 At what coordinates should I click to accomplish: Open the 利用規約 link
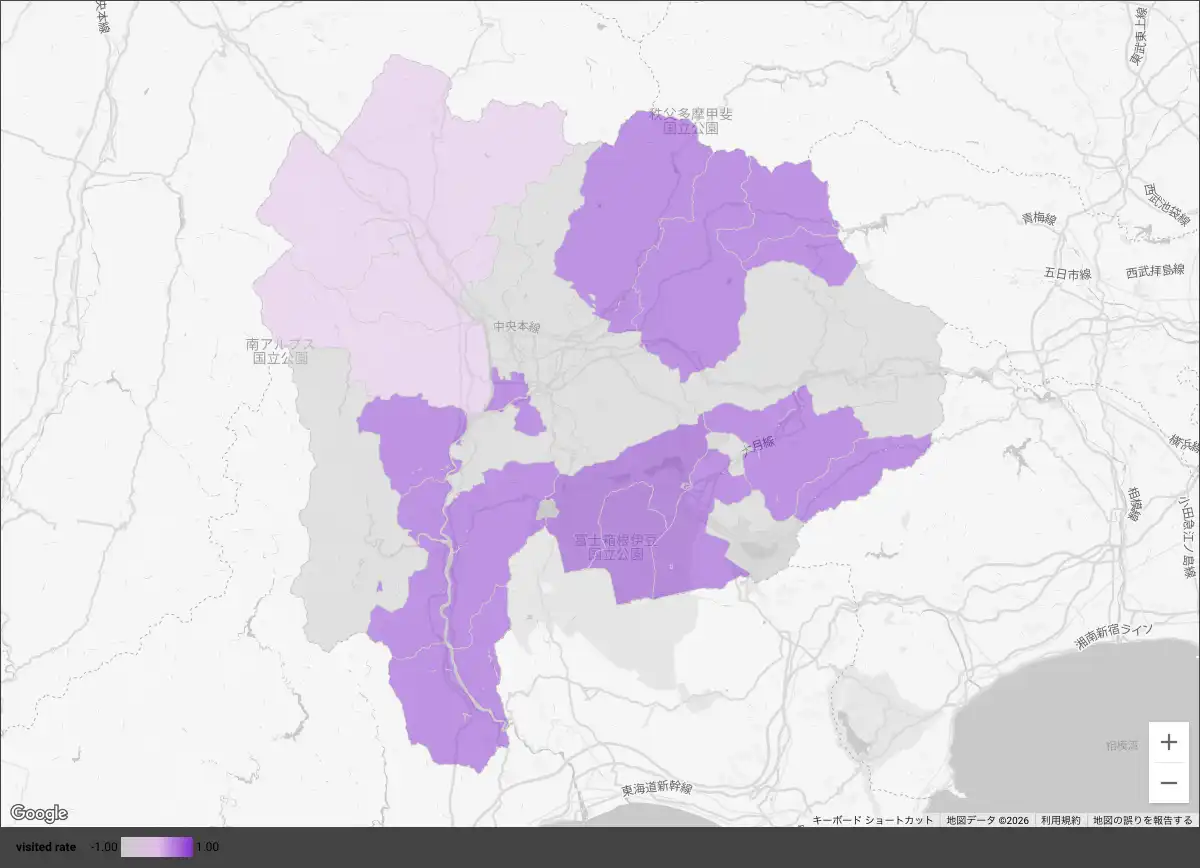click(x=1061, y=820)
